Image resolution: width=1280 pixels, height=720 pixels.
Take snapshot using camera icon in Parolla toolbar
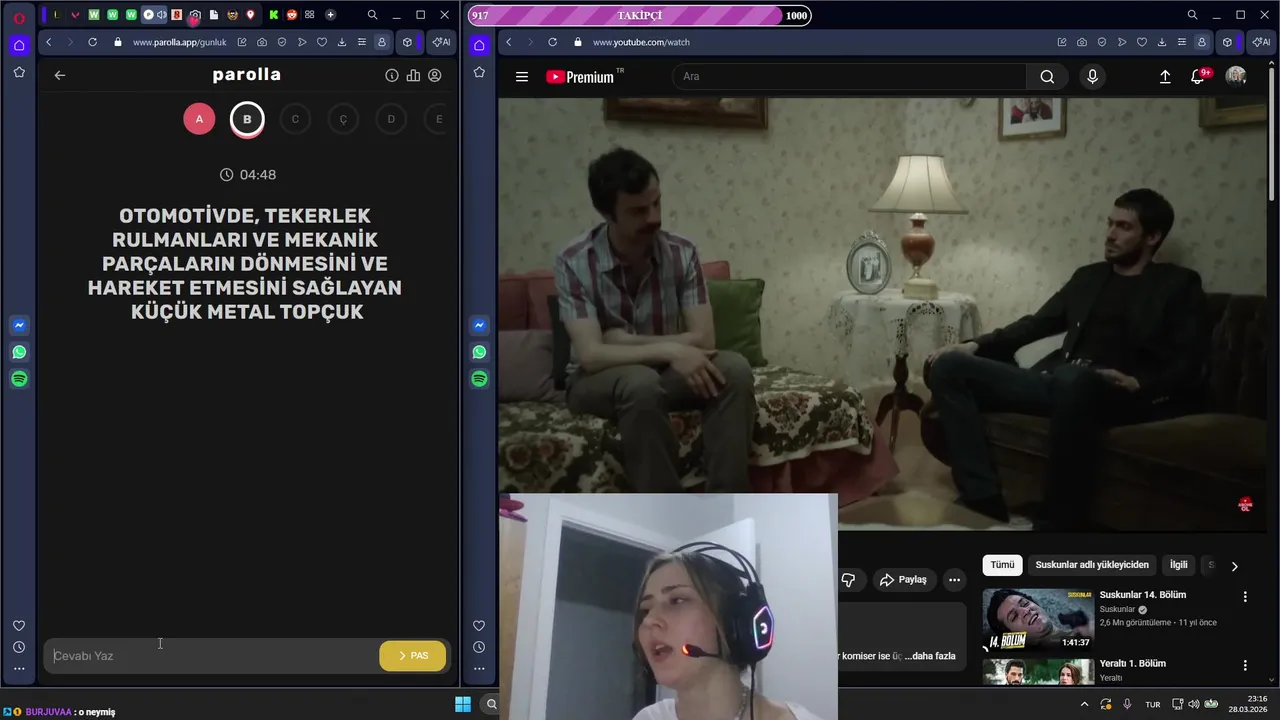coord(262,42)
